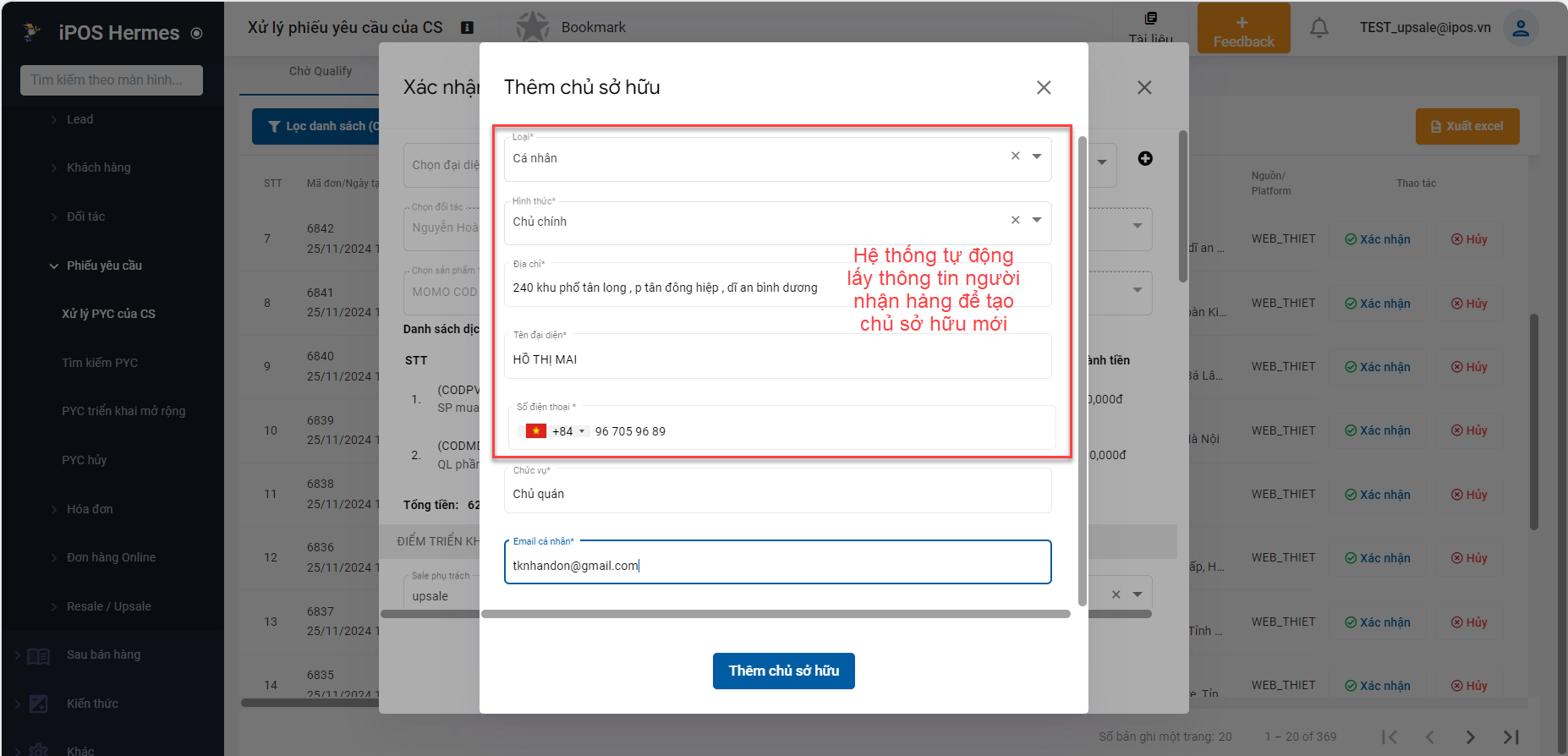Open Tìm kiếm PYC in sidebar
The width and height of the screenshot is (1568, 756).
click(x=100, y=363)
